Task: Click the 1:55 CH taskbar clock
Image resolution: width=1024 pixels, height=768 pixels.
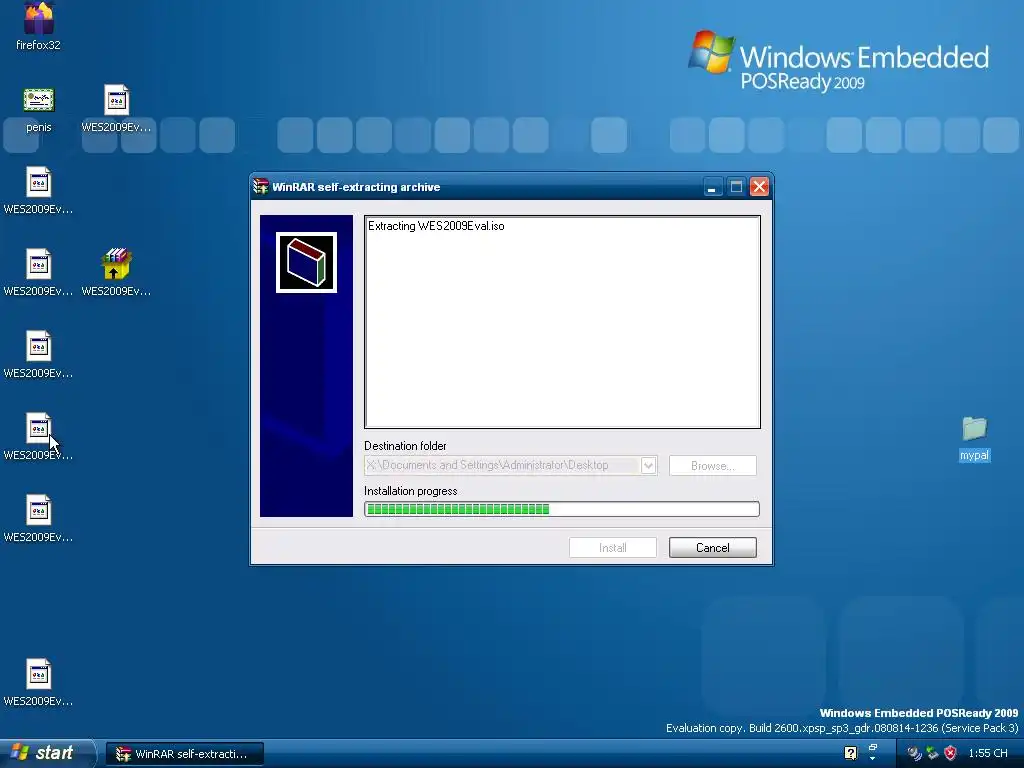Action: (x=987, y=754)
